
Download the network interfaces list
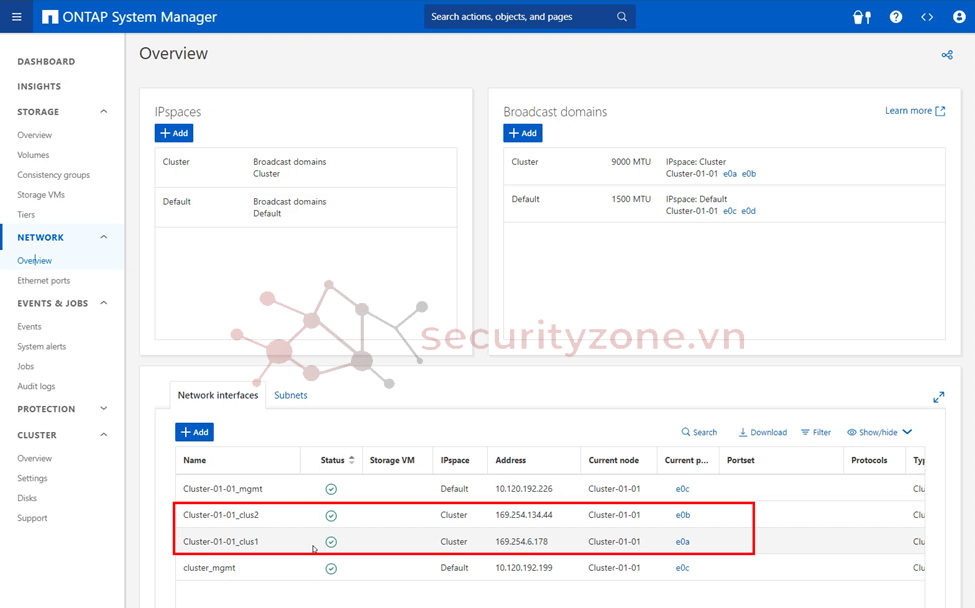click(x=762, y=432)
